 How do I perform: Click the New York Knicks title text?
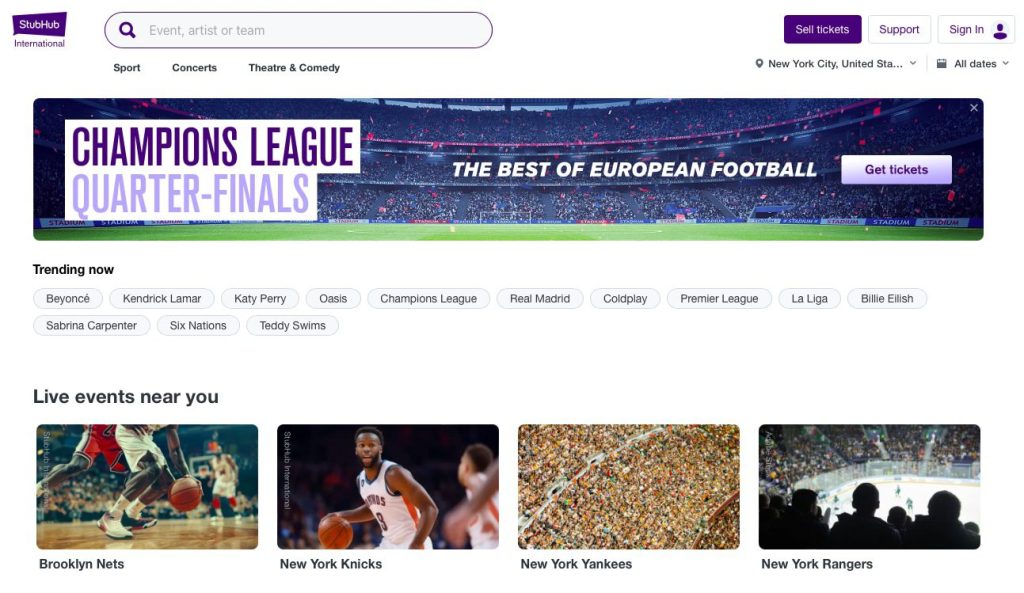coord(331,564)
